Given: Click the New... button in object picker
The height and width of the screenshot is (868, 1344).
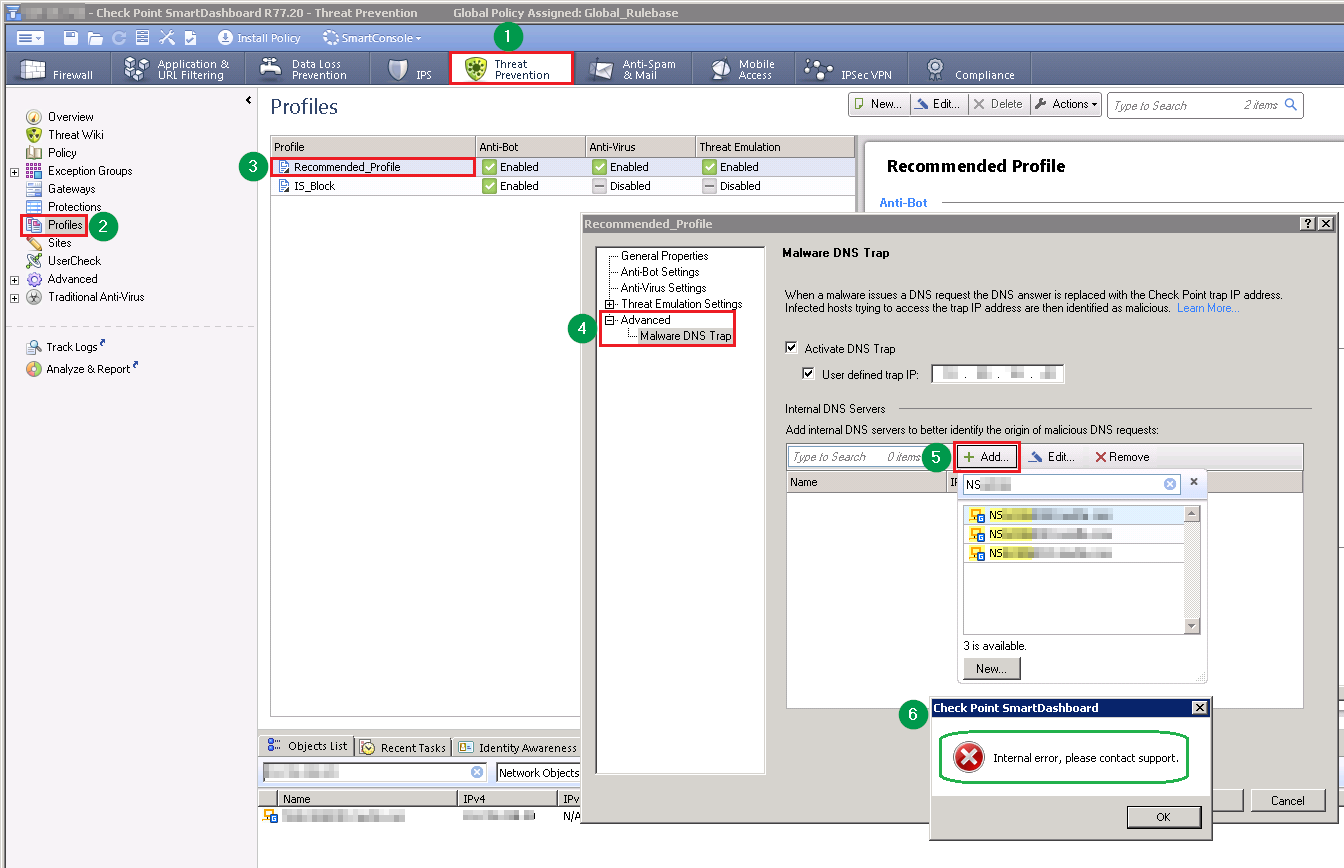Looking at the screenshot, I should tap(991, 669).
